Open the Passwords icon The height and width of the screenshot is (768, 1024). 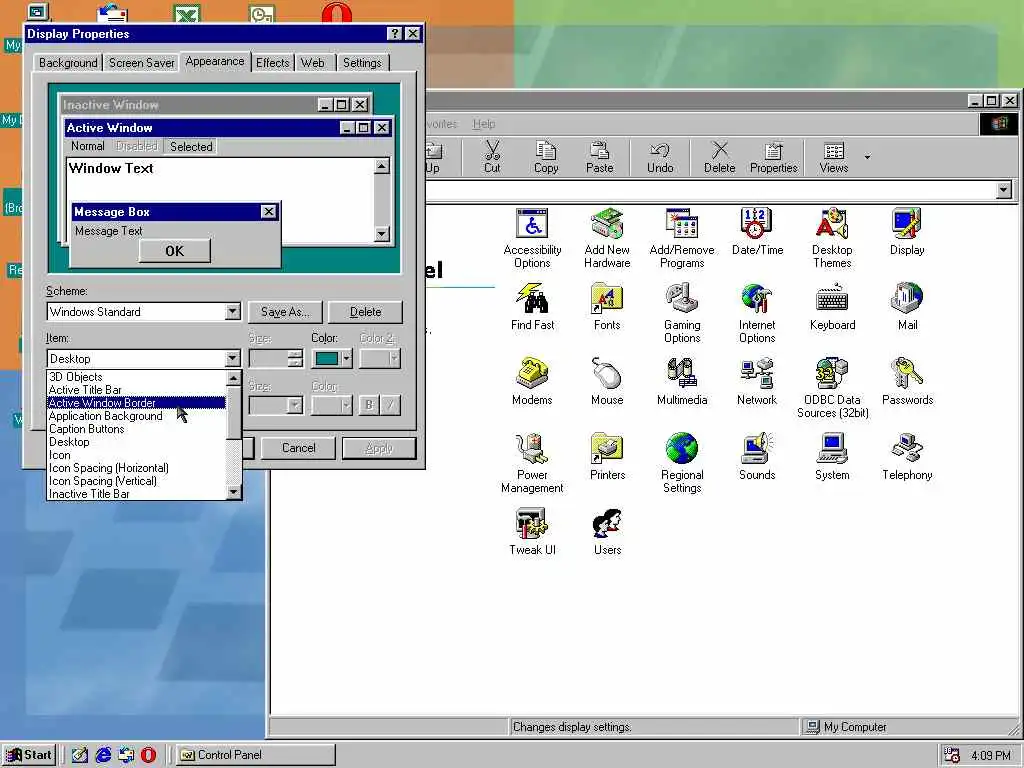pyautogui.click(x=907, y=382)
